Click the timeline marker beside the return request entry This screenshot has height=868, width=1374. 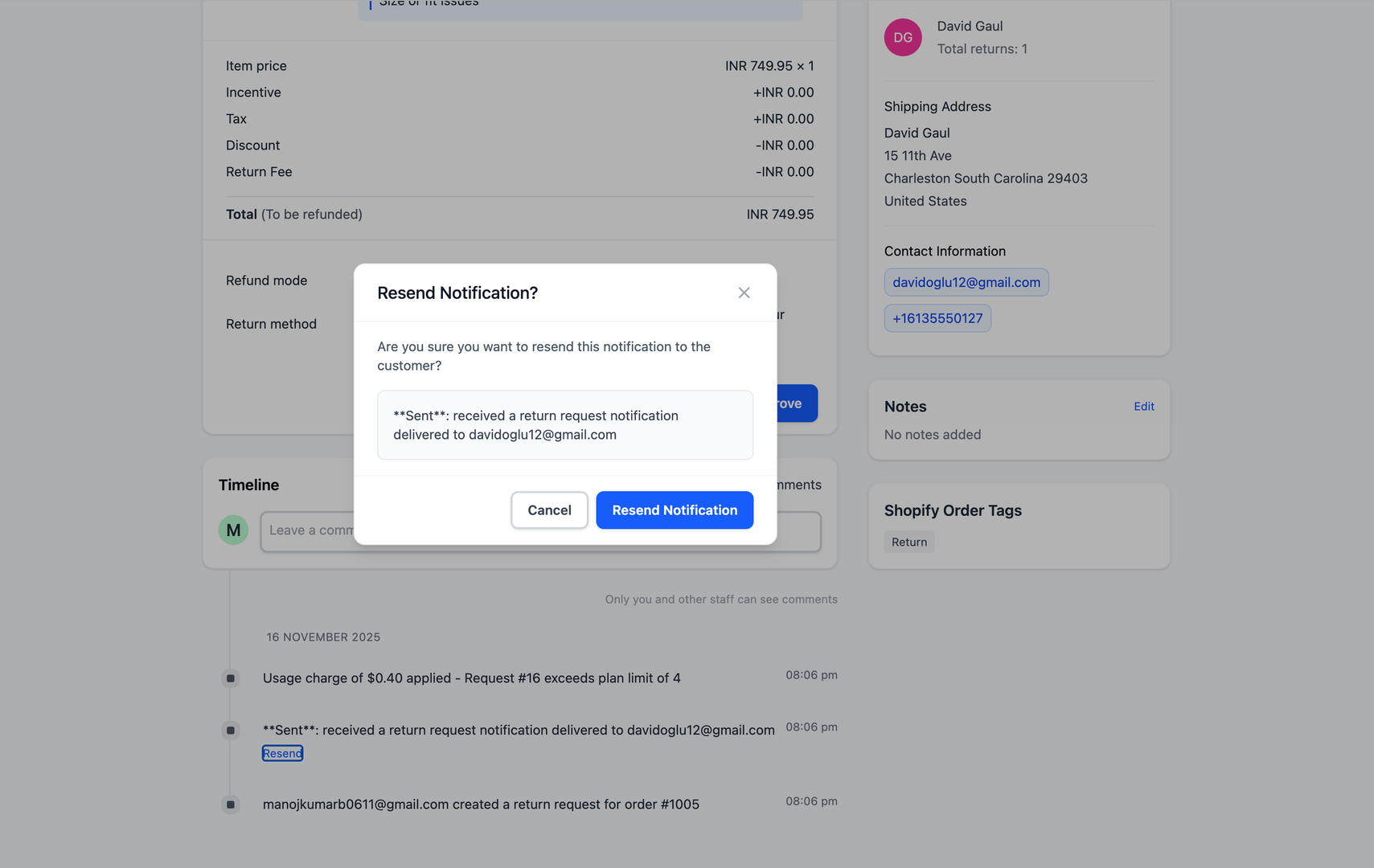[231, 805]
